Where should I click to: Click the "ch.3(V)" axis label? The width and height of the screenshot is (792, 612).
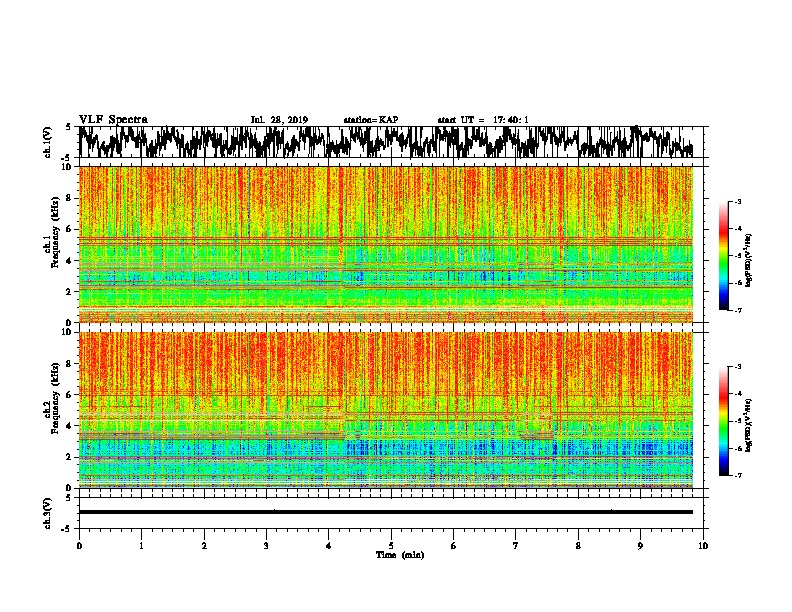(x=47, y=513)
